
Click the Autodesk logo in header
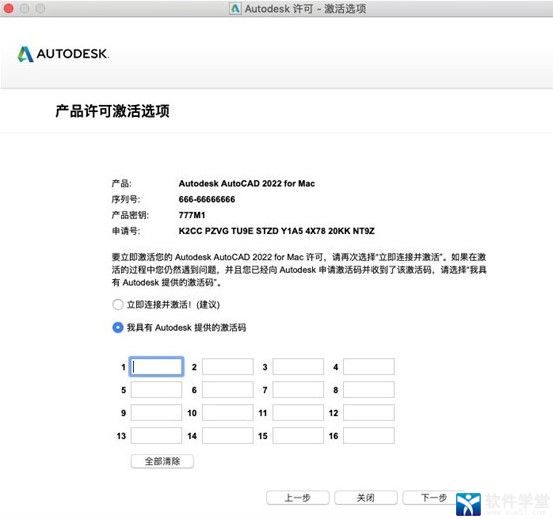(63, 54)
